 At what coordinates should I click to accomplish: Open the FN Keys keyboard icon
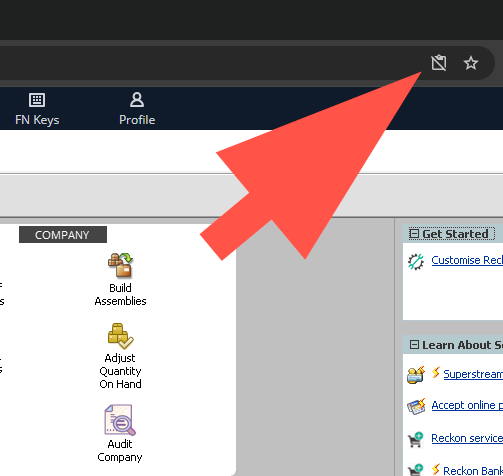point(37,100)
